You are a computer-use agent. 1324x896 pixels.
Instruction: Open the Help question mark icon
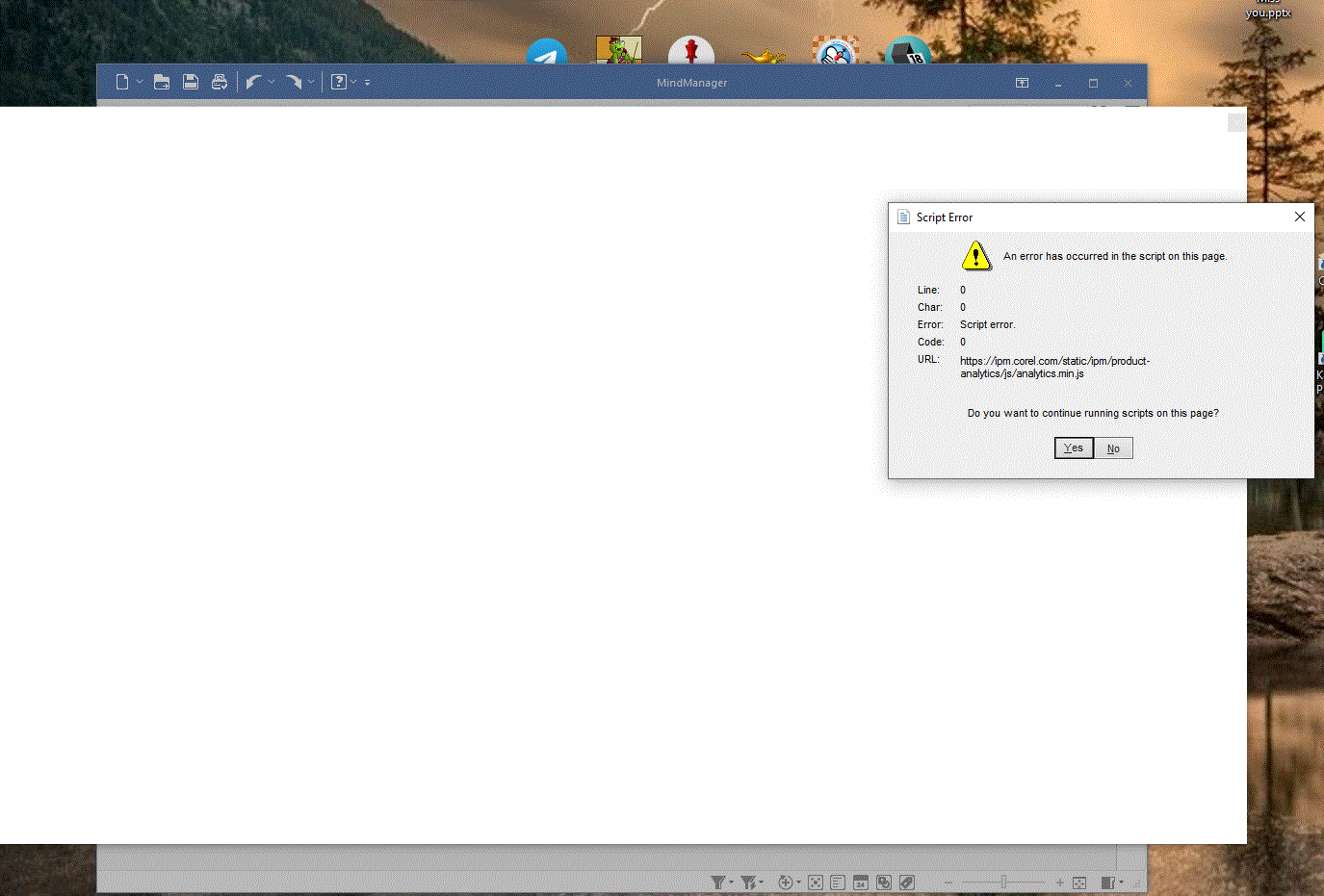pyautogui.click(x=338, y=83)
